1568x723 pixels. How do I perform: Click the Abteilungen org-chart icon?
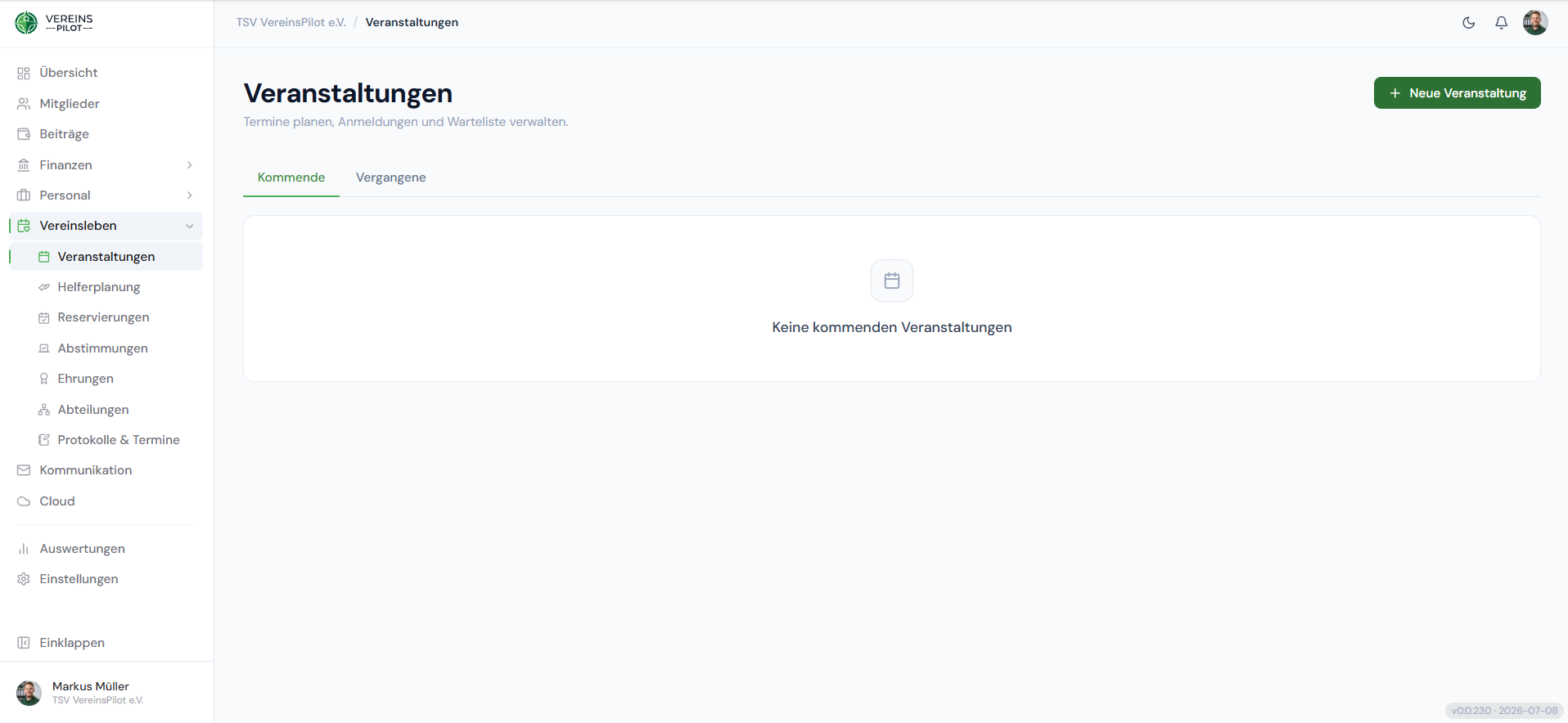pos(44,410)
